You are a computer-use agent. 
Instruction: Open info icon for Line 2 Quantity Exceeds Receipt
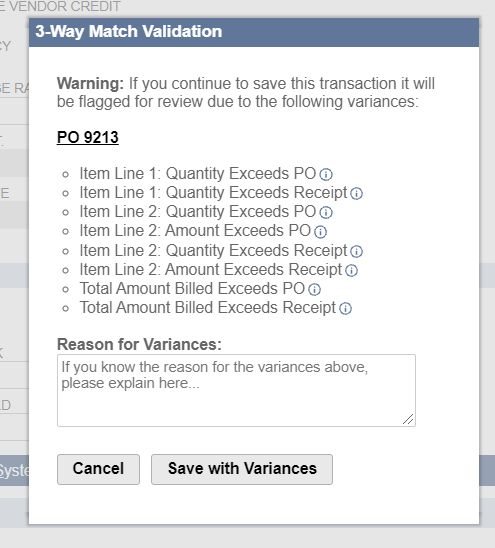357,252
